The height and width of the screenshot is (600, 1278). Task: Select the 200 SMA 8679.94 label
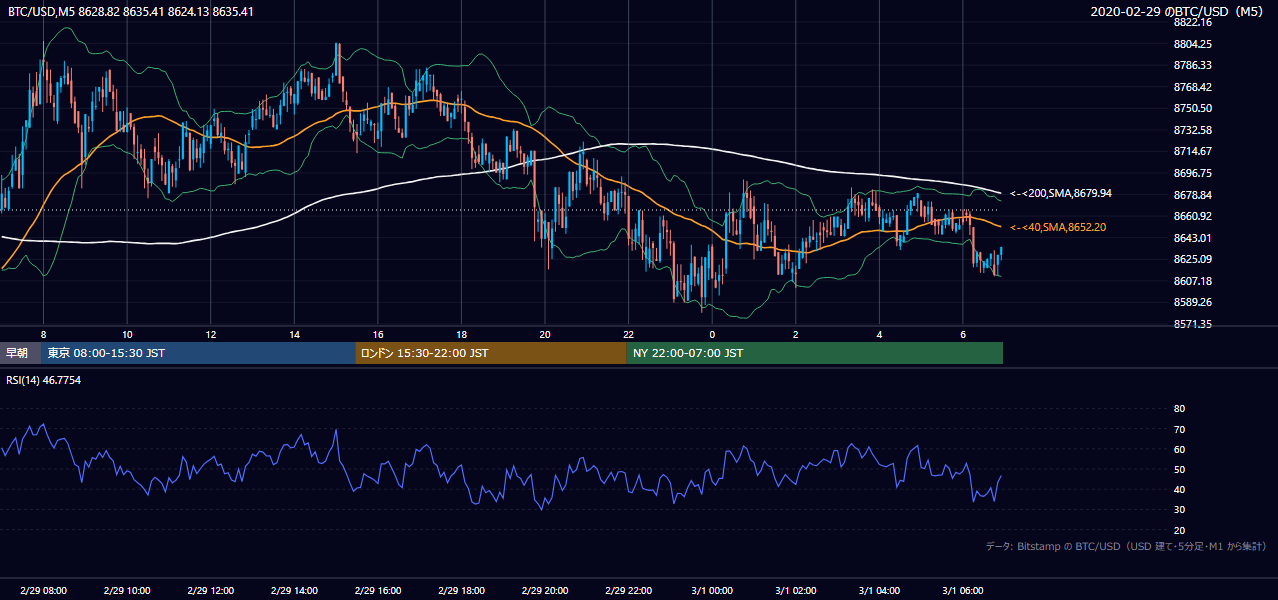click(1060, 193)
